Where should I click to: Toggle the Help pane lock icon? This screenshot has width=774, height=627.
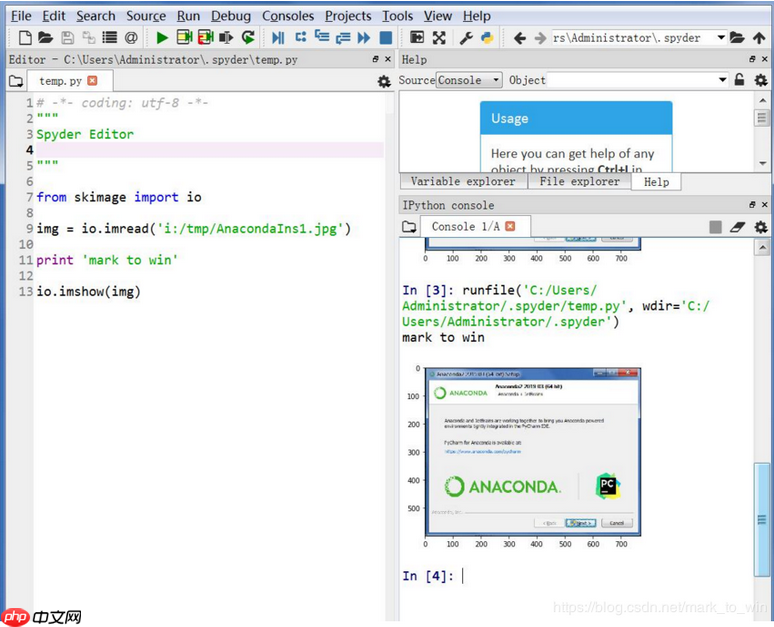740,80
